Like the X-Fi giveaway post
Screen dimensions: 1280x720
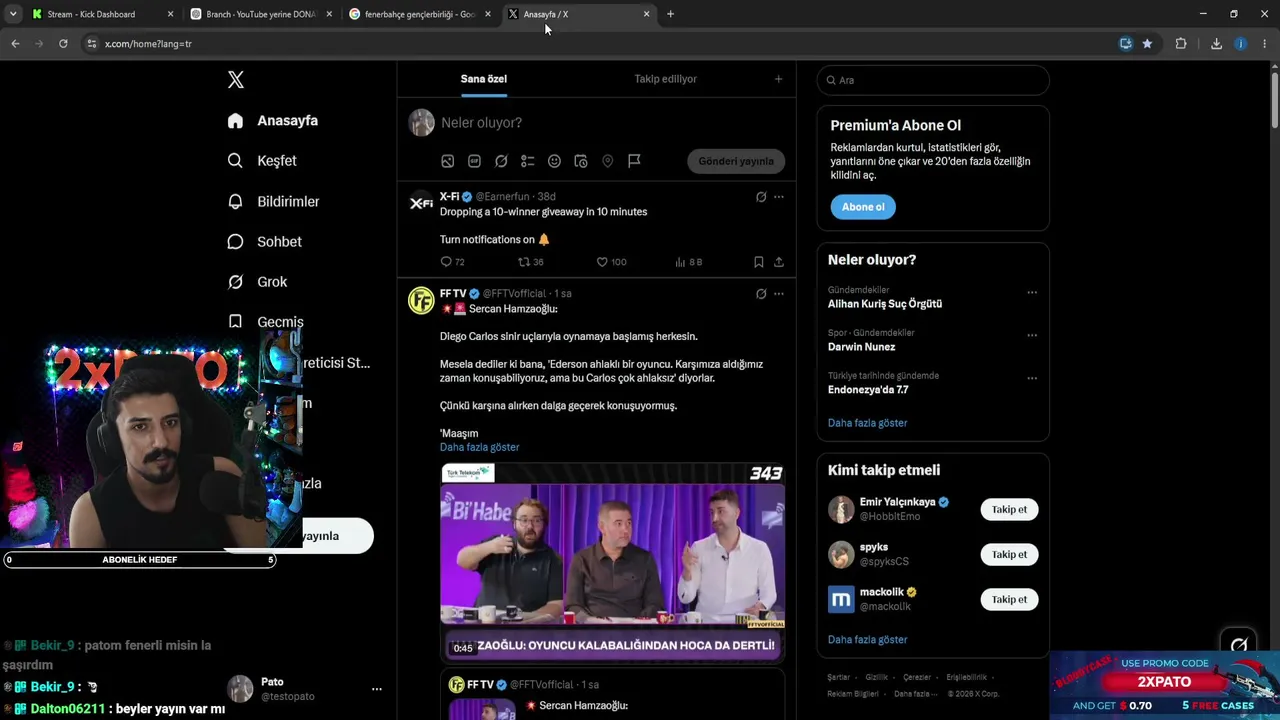coord(611,262)
